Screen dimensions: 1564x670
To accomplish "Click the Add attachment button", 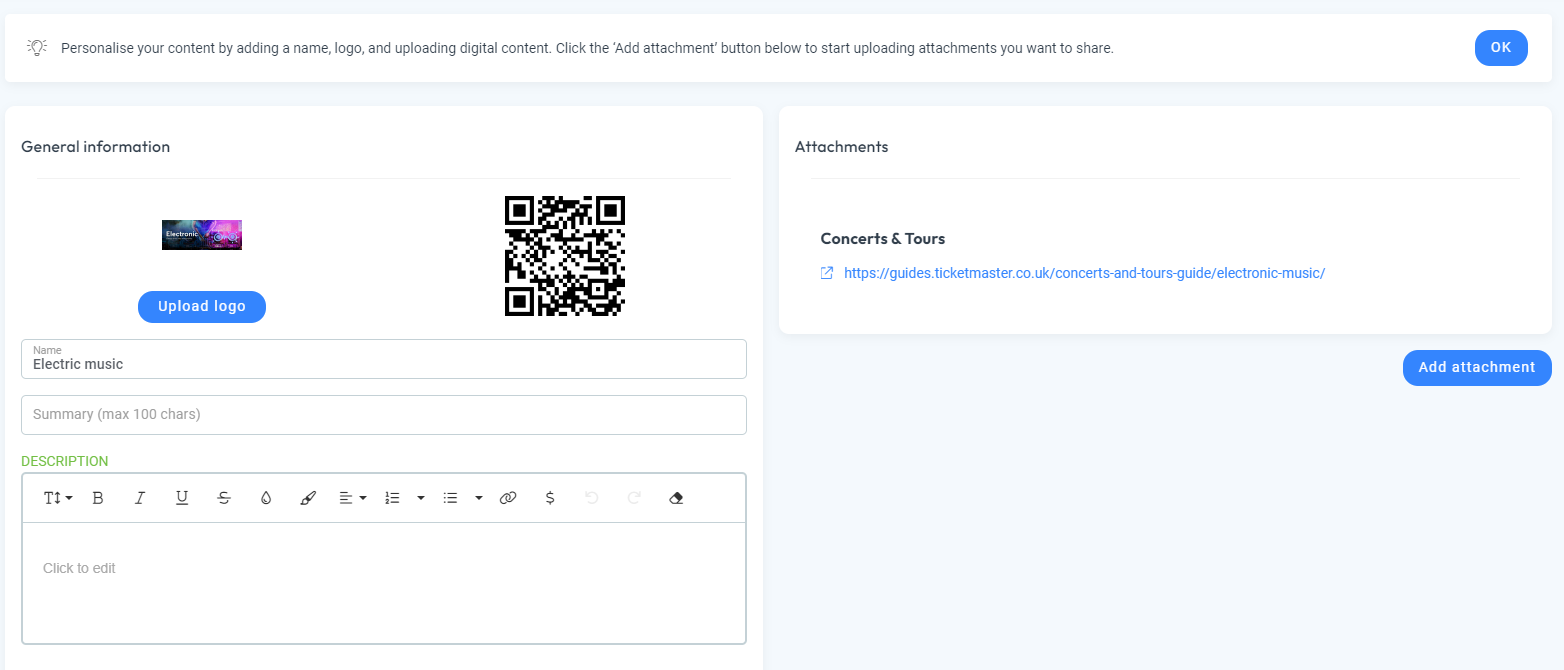I will click(x=1476, y=367).
